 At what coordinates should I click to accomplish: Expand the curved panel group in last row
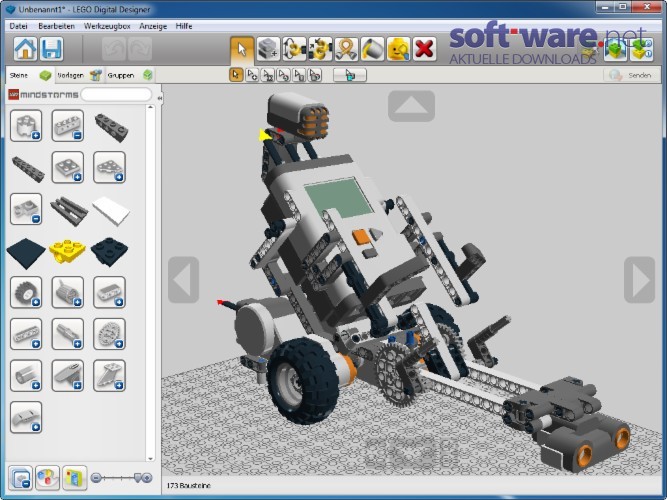tap(26, 417)
